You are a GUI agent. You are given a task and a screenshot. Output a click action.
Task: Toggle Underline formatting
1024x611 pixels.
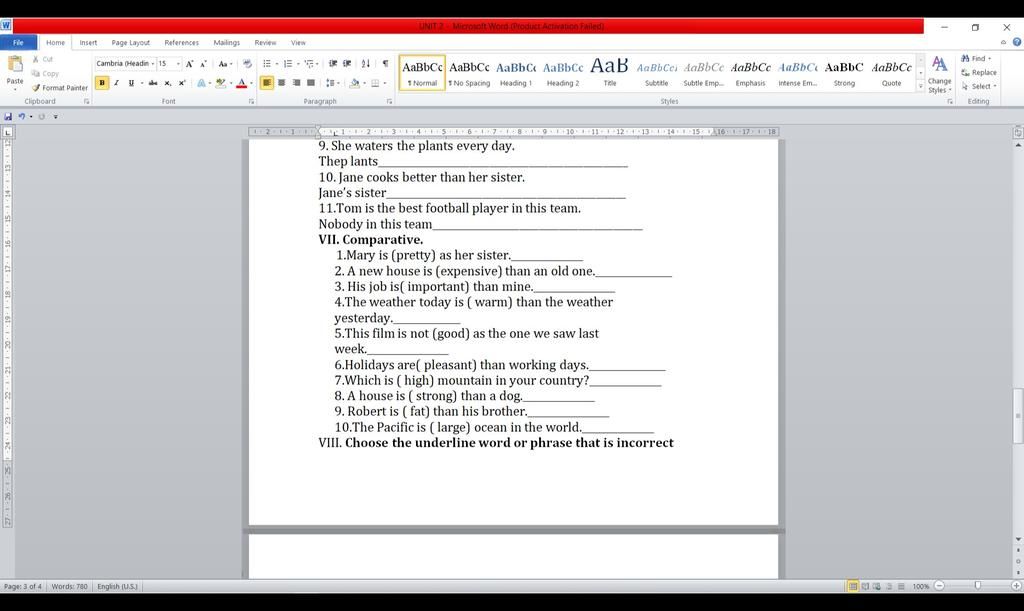[x=131, y=83]
